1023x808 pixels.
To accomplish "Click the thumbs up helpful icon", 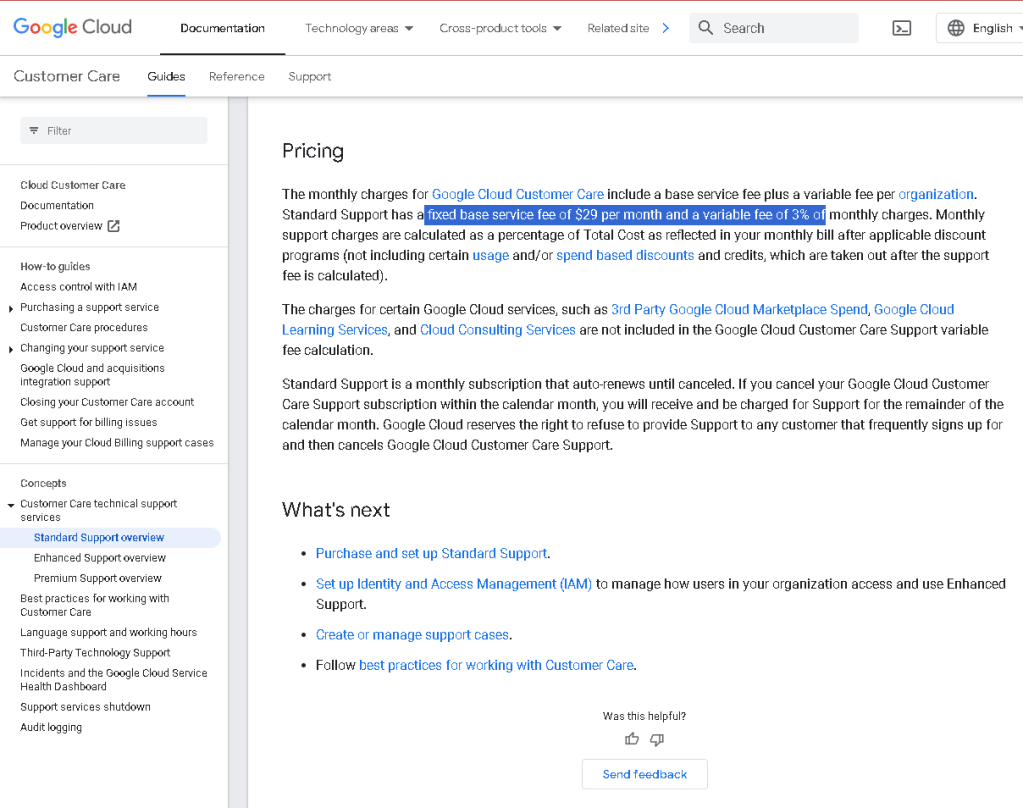I will tap(632, 739).
